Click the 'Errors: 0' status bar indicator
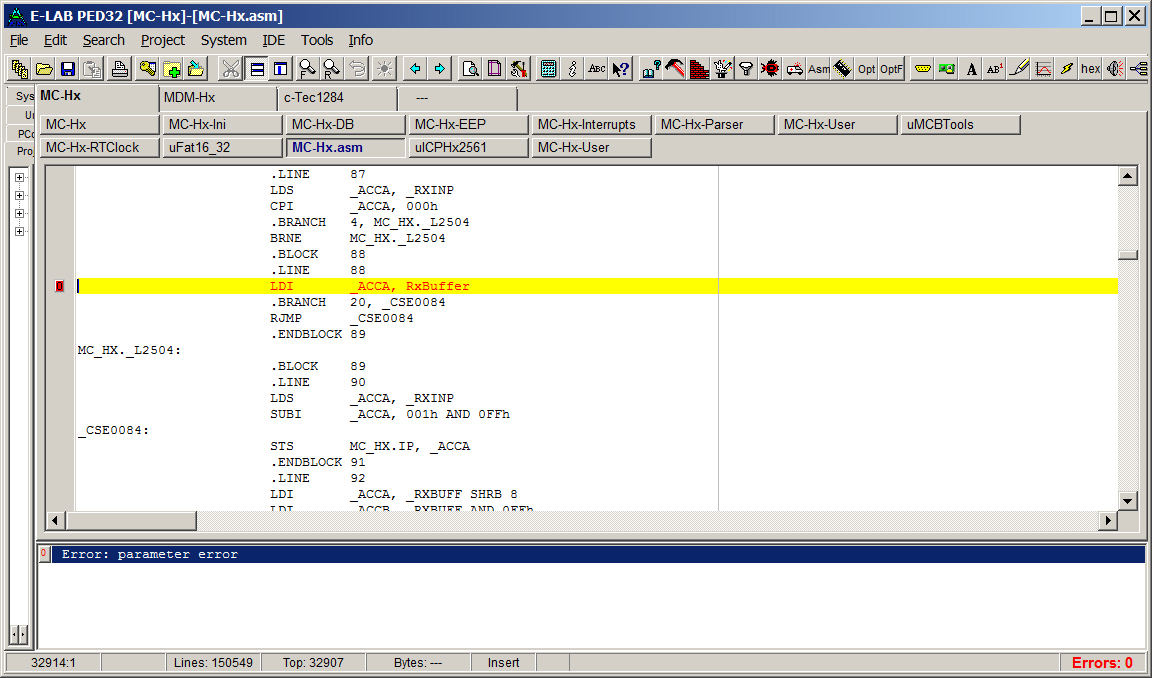The height and width of the screenshot is (678, 1152). click(x=1102, y=663)
